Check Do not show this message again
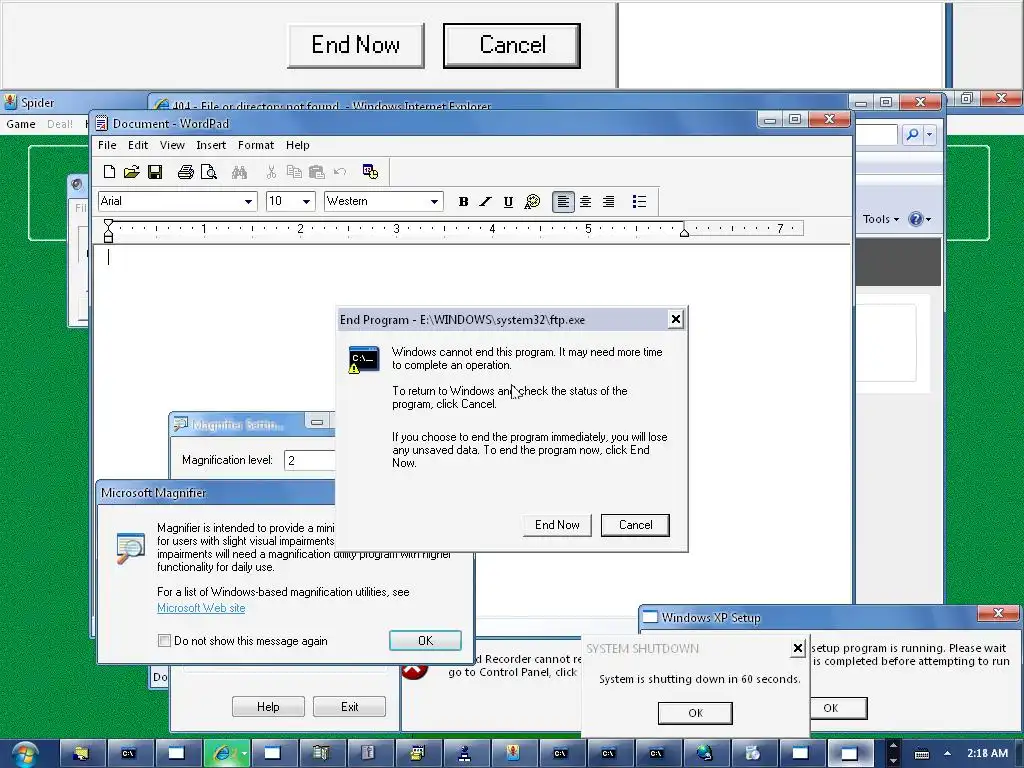This screenshot has height=768, width=1024. point(165,641)
